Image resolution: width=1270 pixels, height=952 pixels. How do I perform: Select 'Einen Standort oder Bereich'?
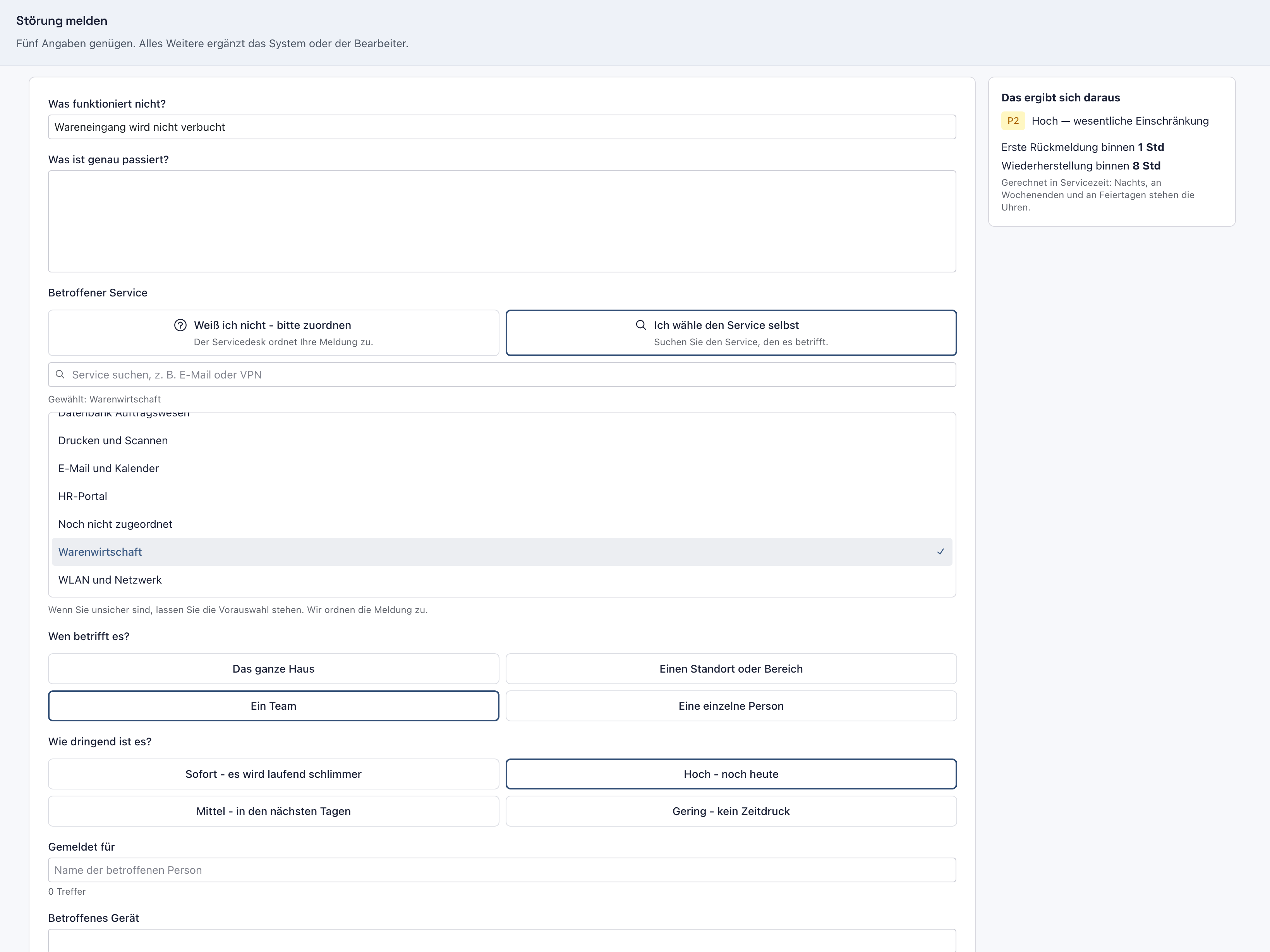(x=731, y=669)
